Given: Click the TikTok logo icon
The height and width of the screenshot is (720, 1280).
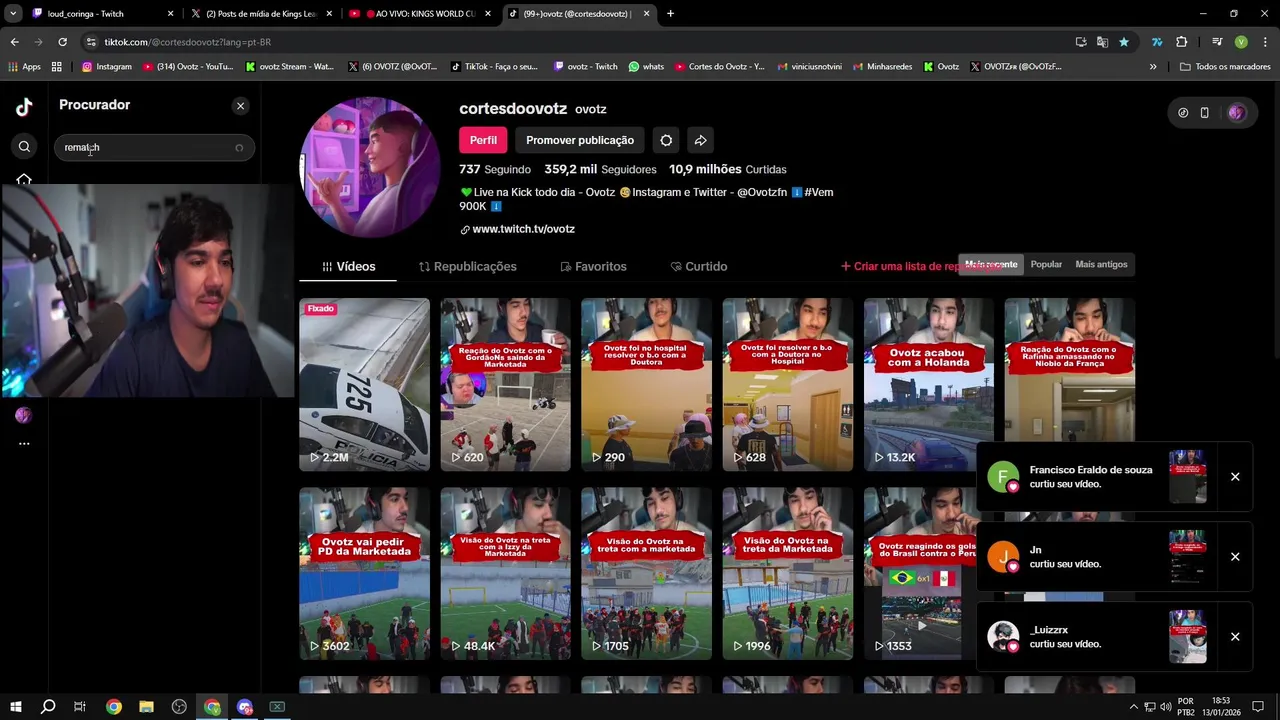Looking at the screenshot, I should coord(24,107).
